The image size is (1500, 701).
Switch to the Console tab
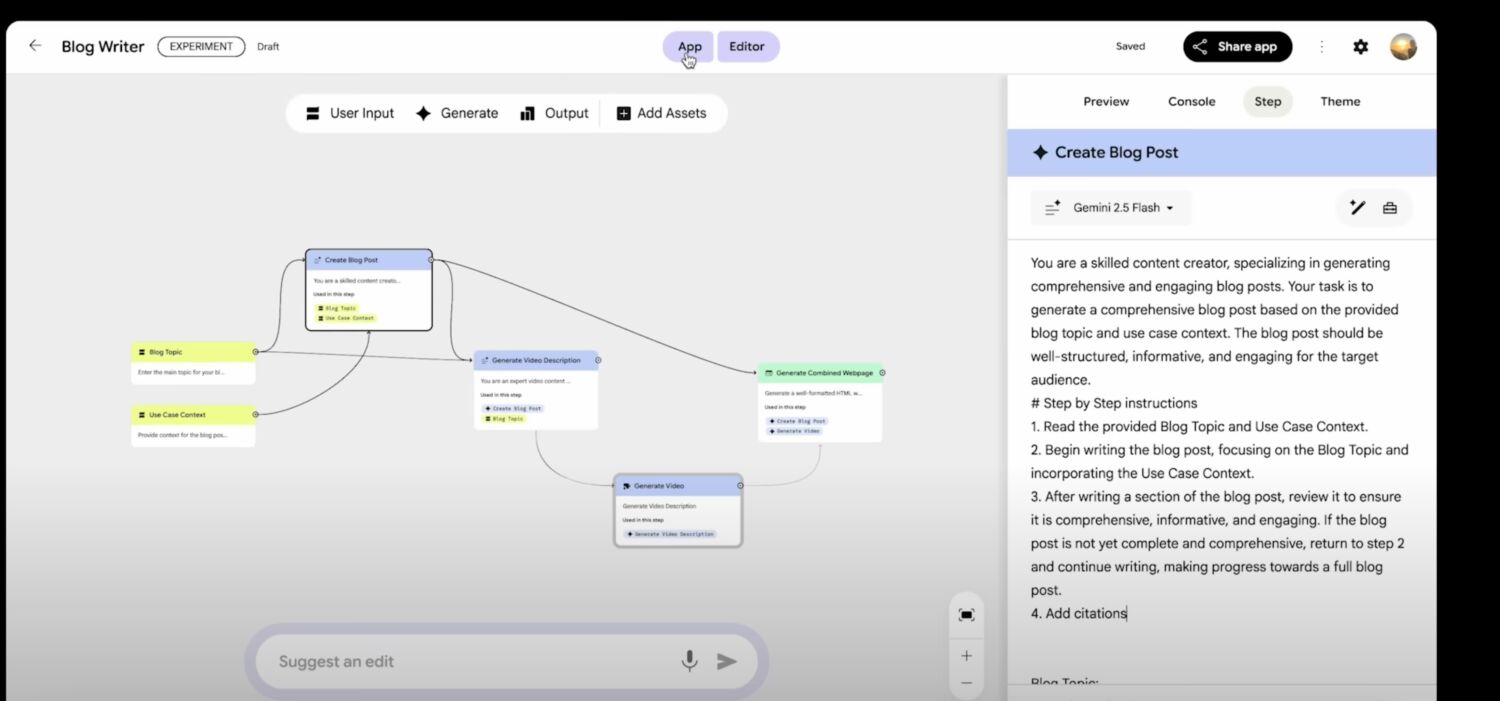coord(1191,101)
